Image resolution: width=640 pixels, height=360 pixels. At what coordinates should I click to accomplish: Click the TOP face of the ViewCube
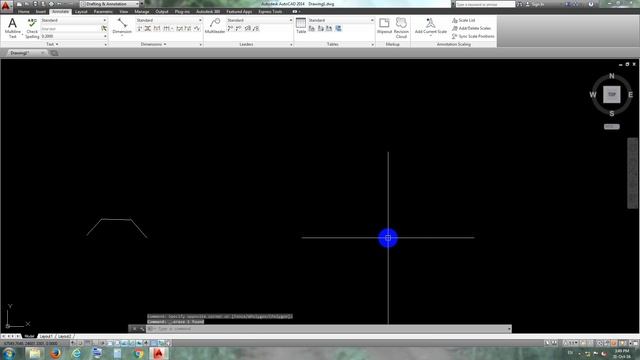[611, 94]
